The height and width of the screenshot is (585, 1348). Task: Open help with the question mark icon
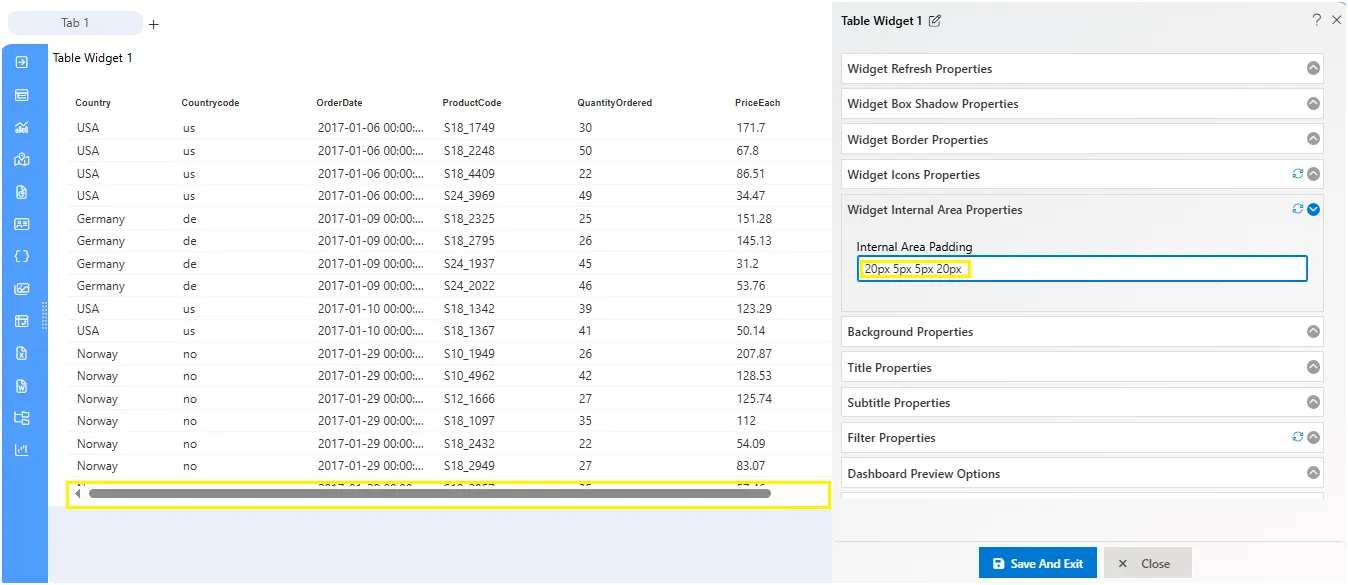(1316, 20)
